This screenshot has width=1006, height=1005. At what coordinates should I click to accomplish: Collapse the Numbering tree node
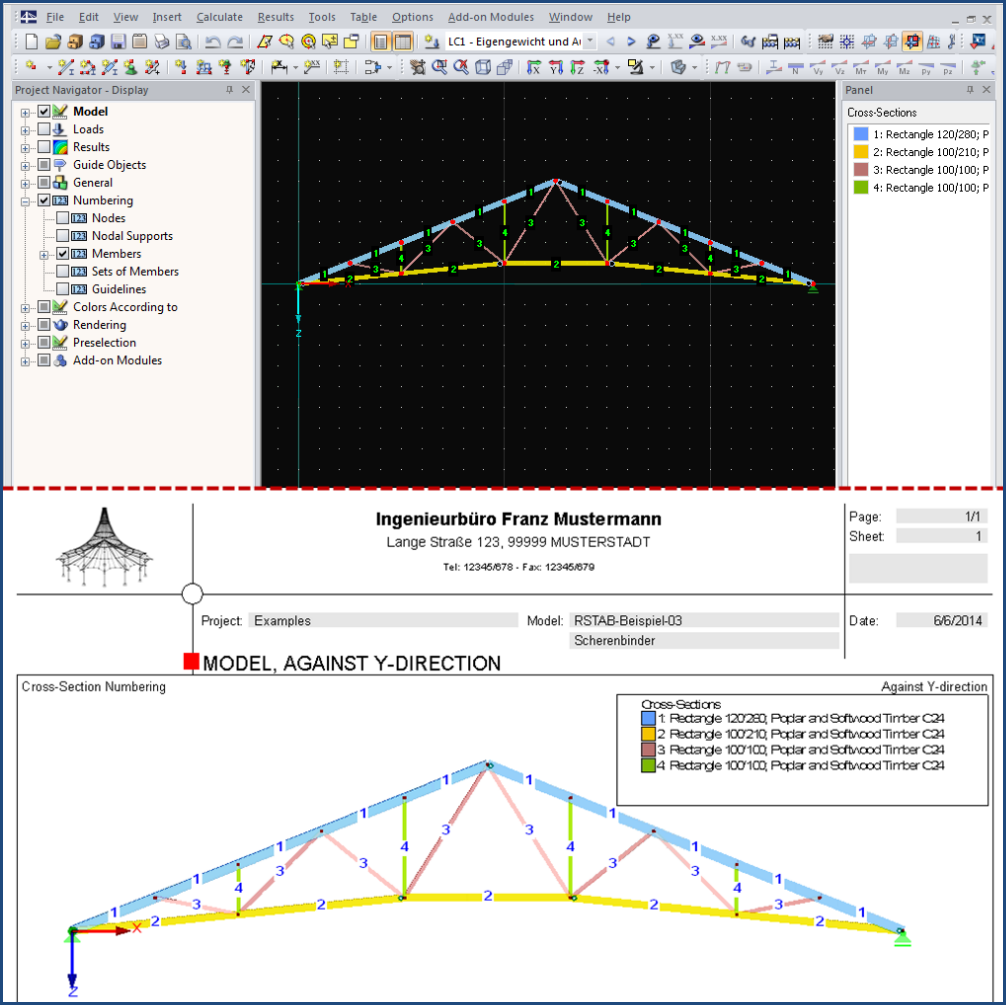25,202
